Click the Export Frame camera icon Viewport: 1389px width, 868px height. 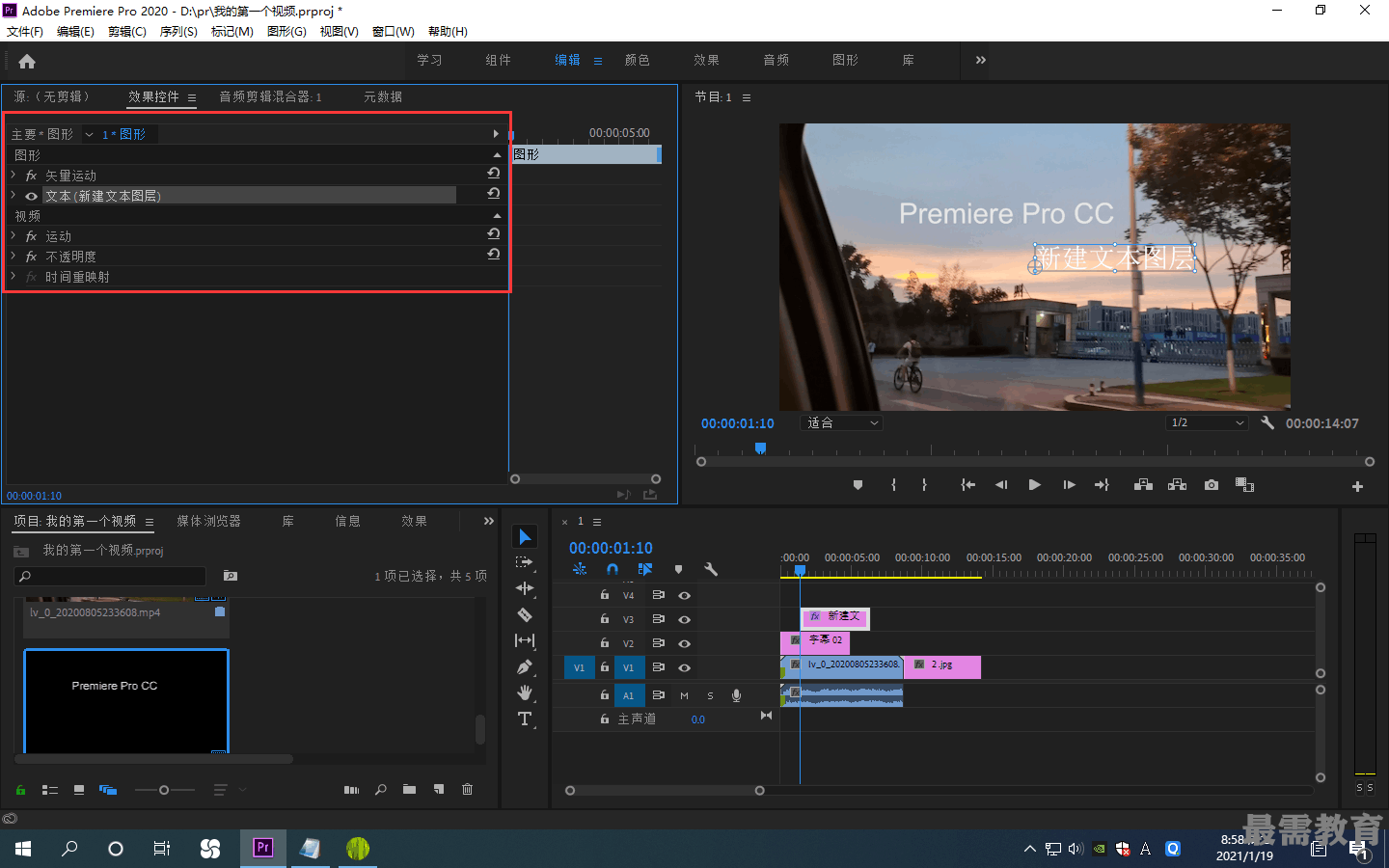pyautogui.click(x=1212, y=485)
